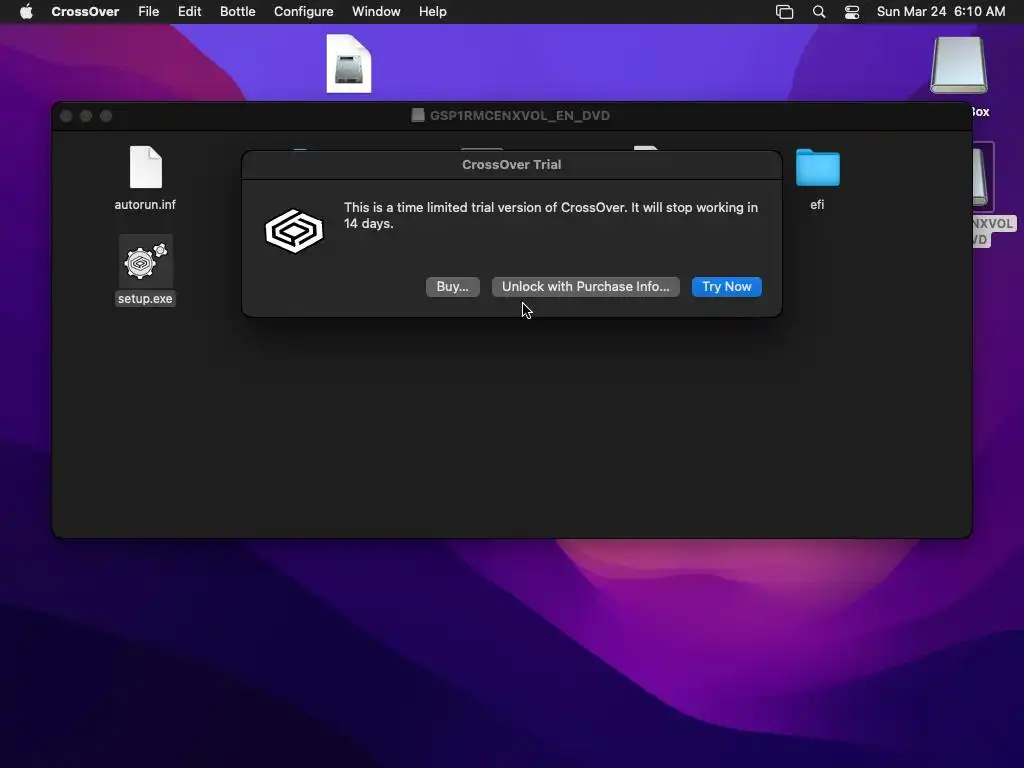Close the GSP1RMCENXVOL_EN_DVD Finder window

[66, 116]
